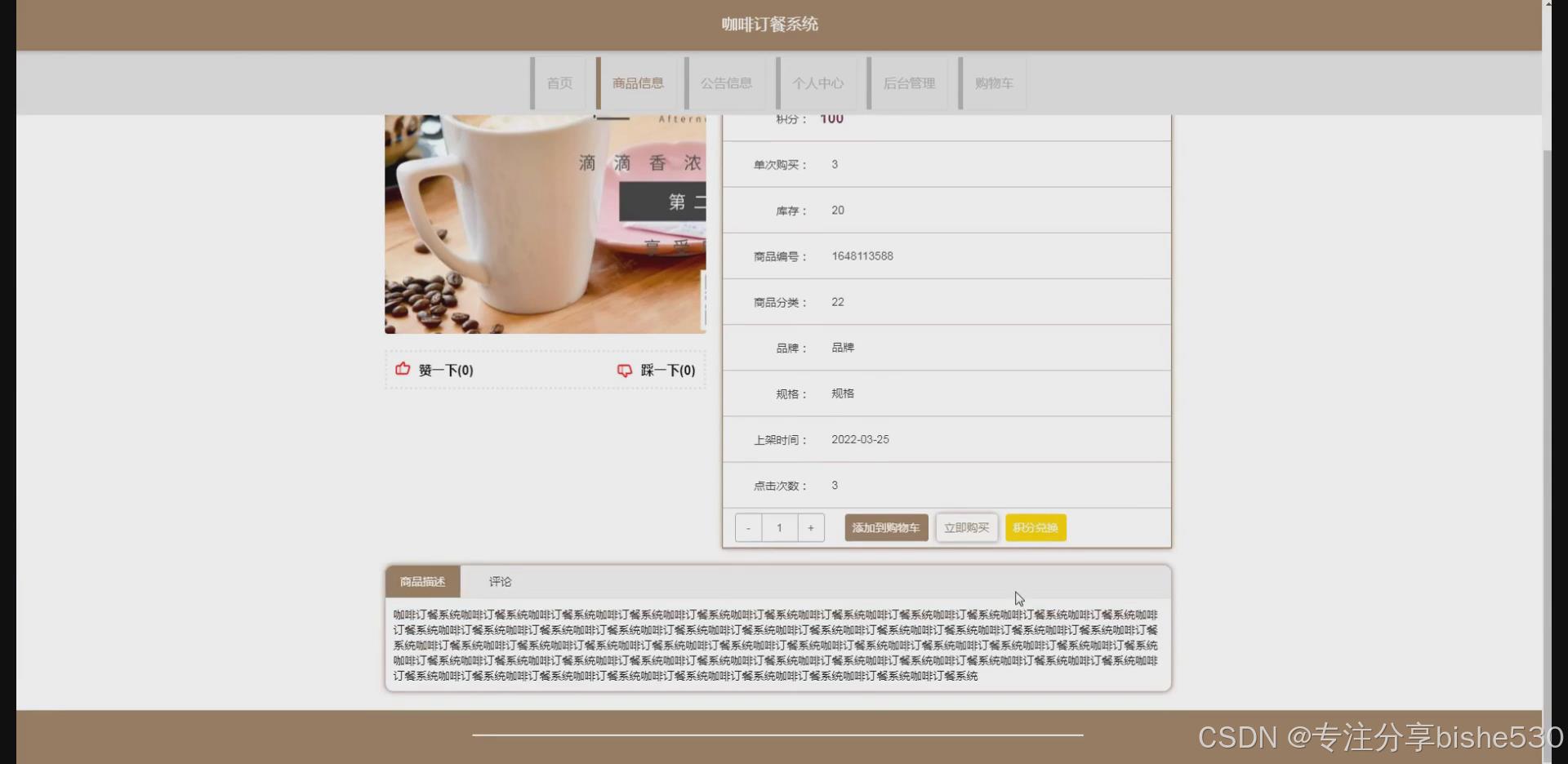Increase quantity with the + stepper
The image size is (1568, 764).
(810, 527)
